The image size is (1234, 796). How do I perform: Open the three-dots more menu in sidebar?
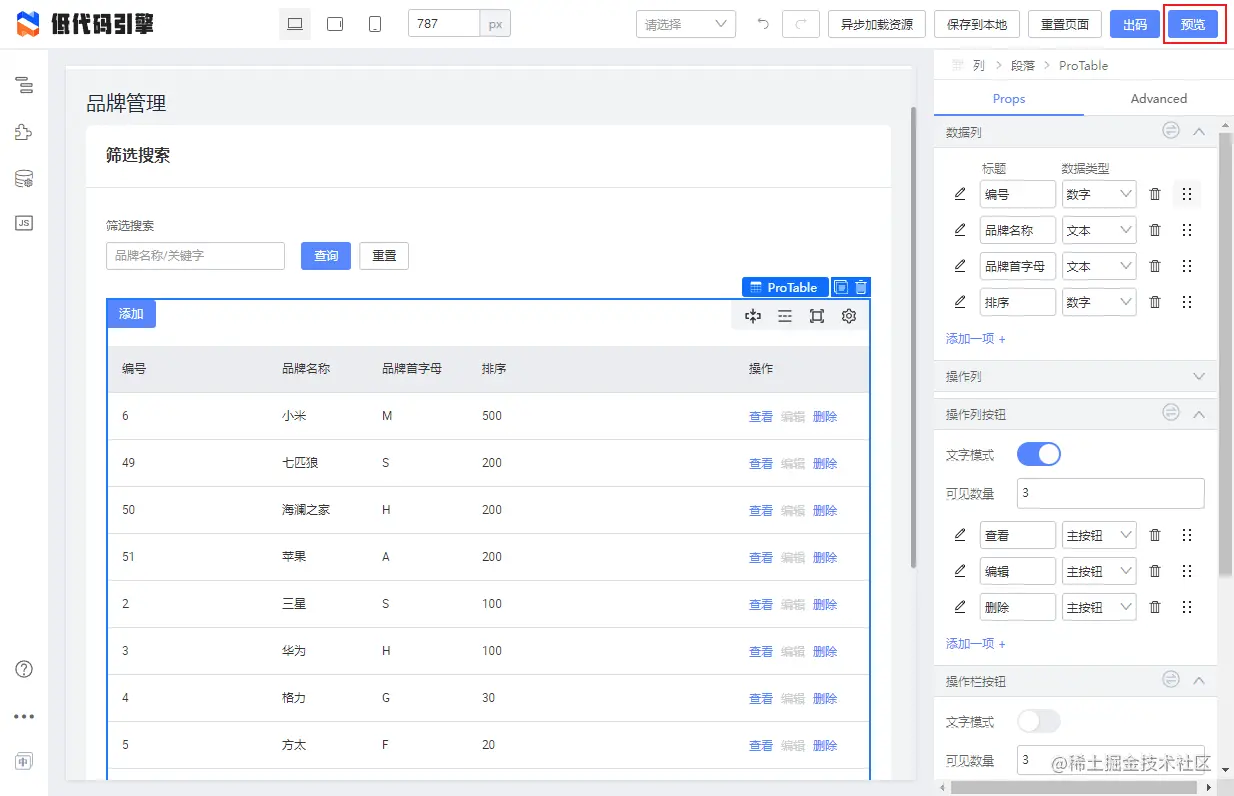pyautogui.click(x=24, y=716)
